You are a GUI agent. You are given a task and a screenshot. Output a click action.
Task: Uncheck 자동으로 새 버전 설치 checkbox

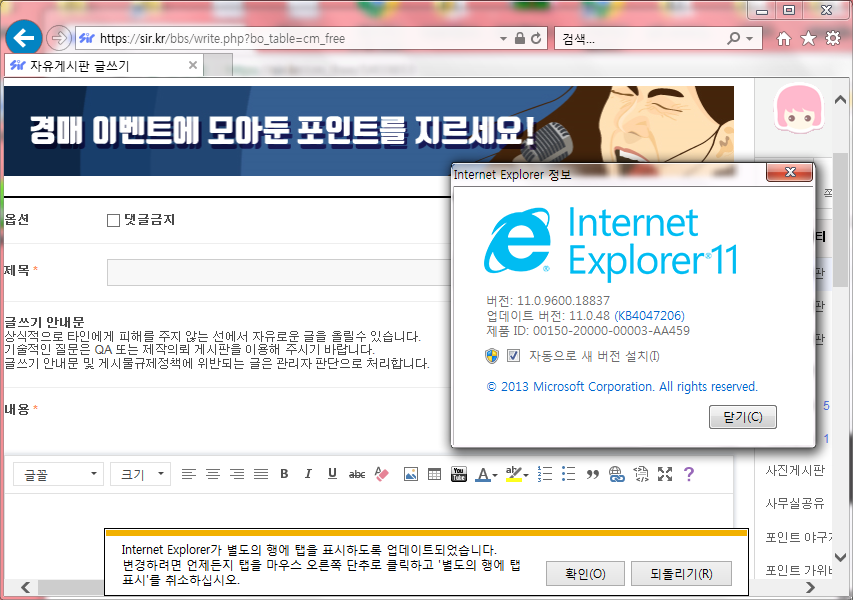[x=513, y=356]
